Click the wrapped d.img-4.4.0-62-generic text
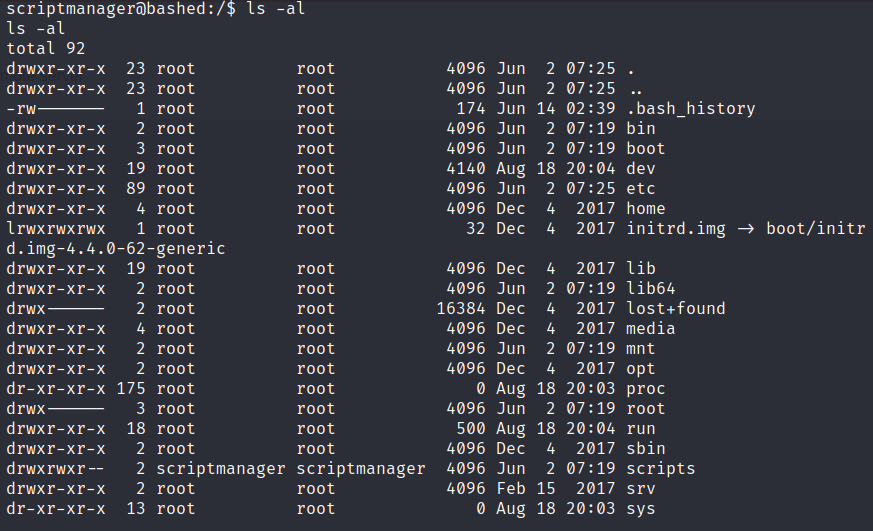This screenshot has width=873, height=531. tap(116, 249)
